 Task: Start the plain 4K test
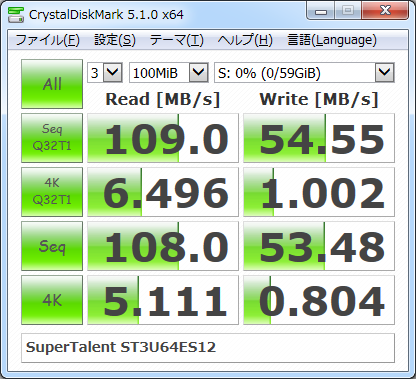(x=52, y=300)
